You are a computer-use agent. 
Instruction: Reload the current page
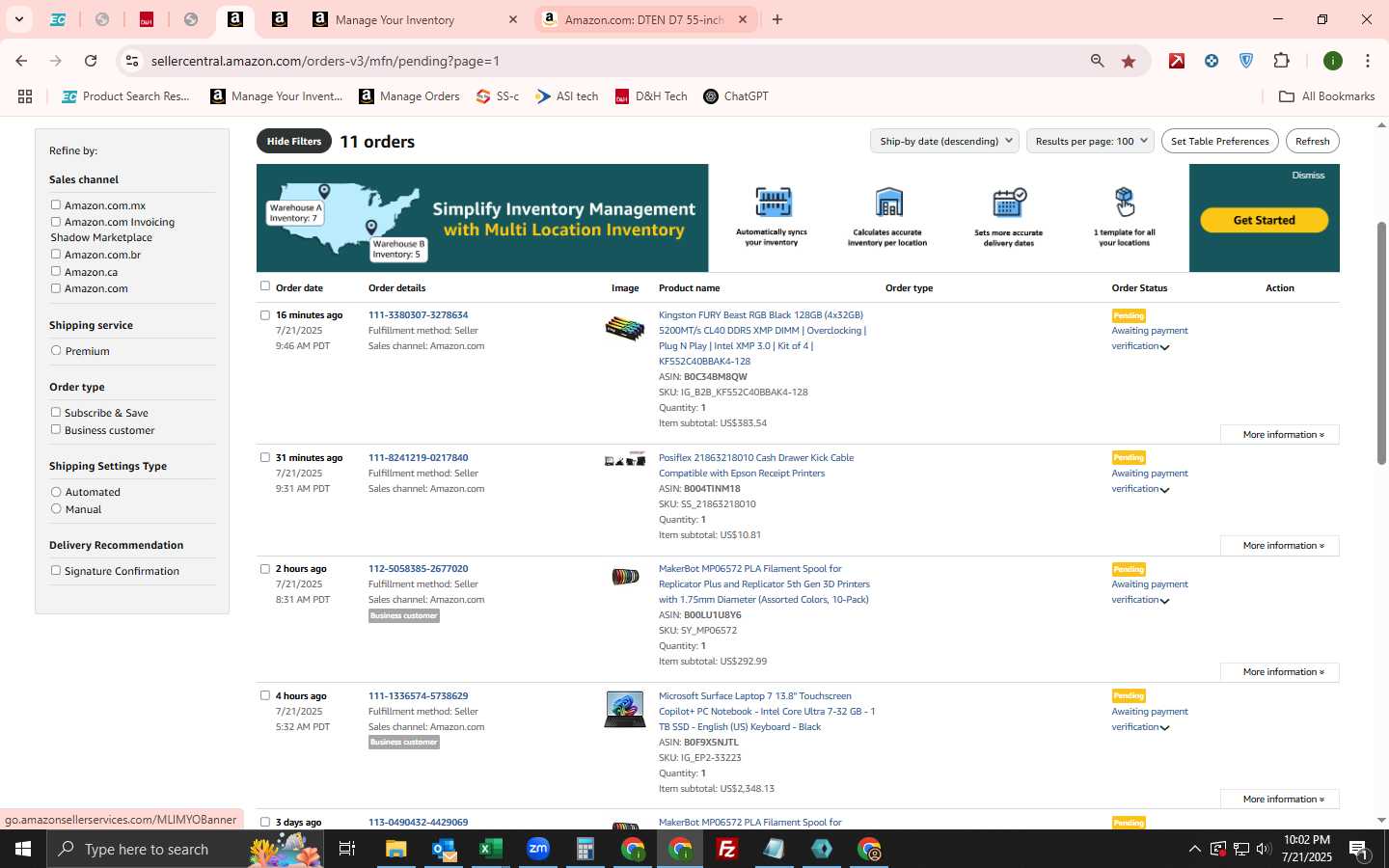click(91, 61)
